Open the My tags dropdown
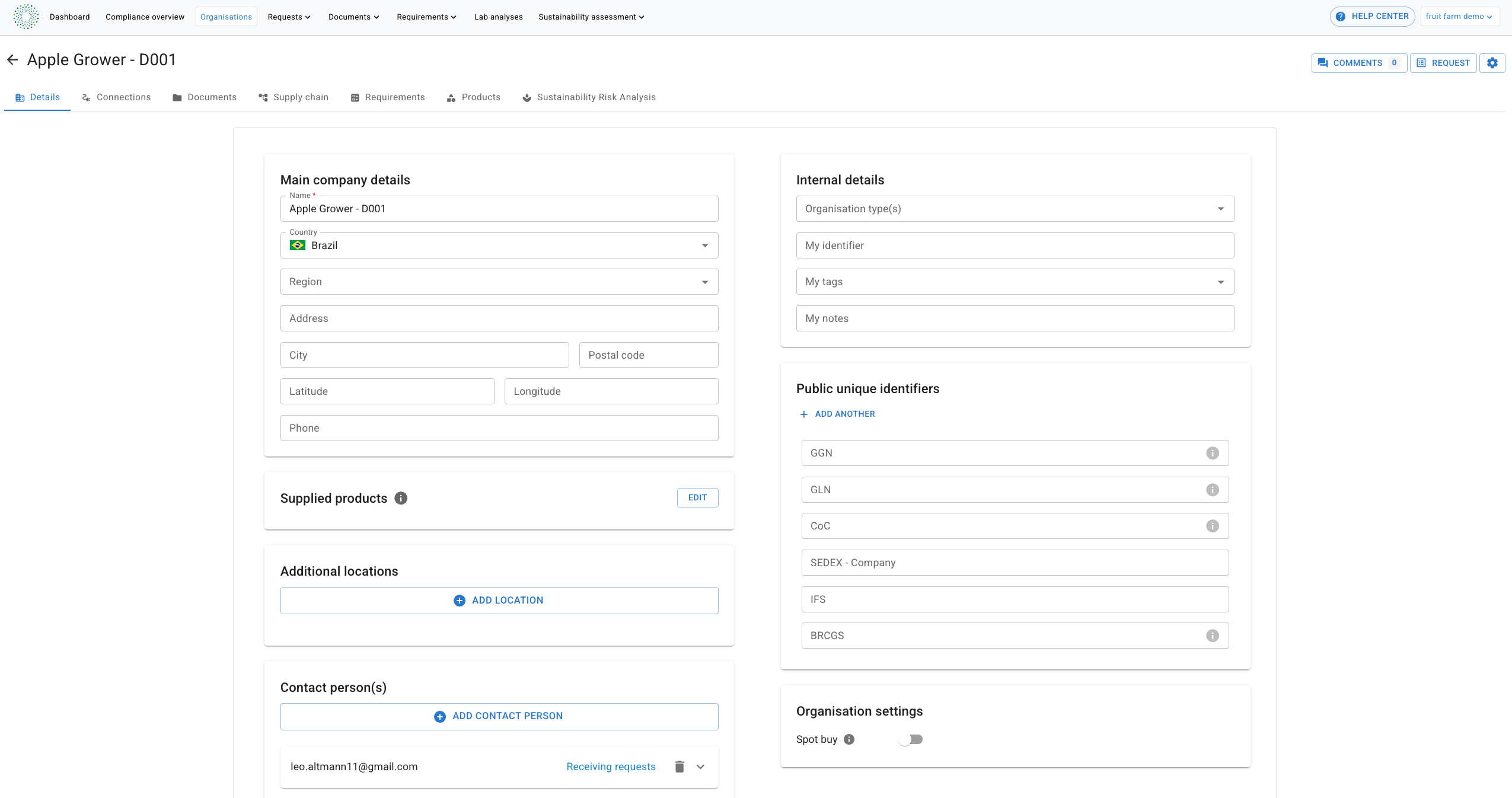Screen dimensions: 1512x798 coord(1015,282)
